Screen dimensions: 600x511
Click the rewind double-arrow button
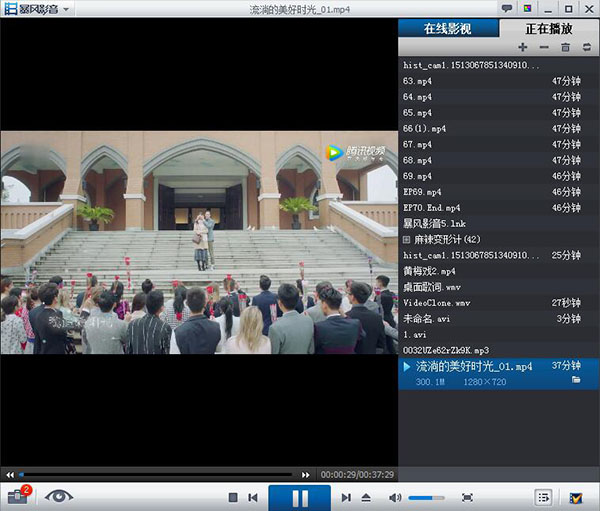10,475
